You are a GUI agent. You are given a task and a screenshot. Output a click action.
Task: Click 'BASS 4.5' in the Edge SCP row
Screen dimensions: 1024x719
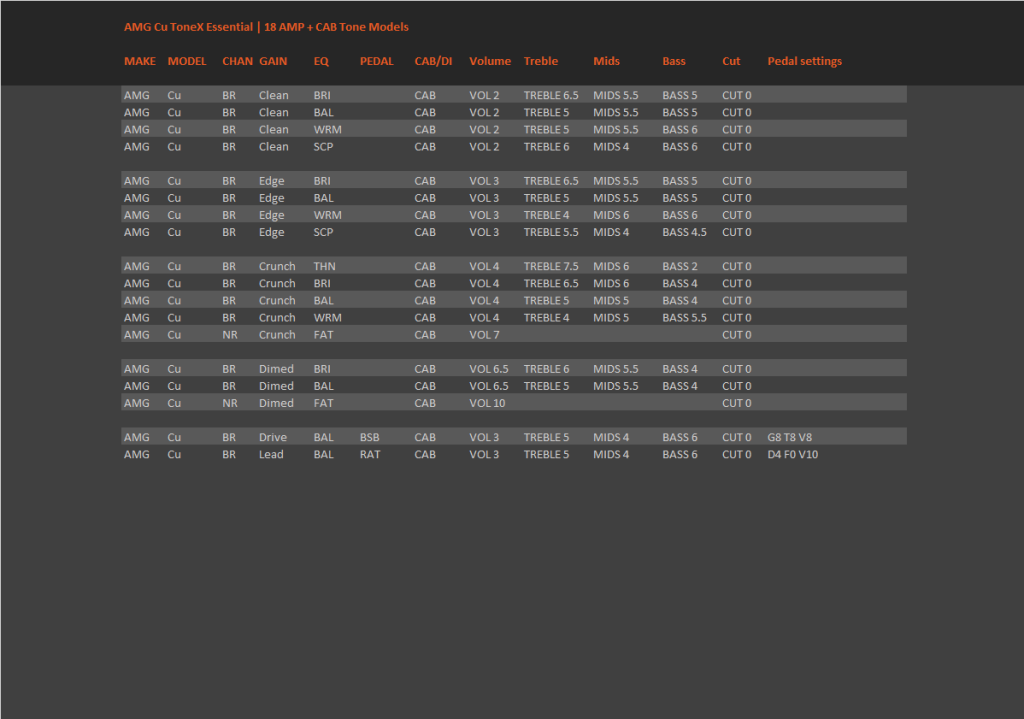click(684, 232)
